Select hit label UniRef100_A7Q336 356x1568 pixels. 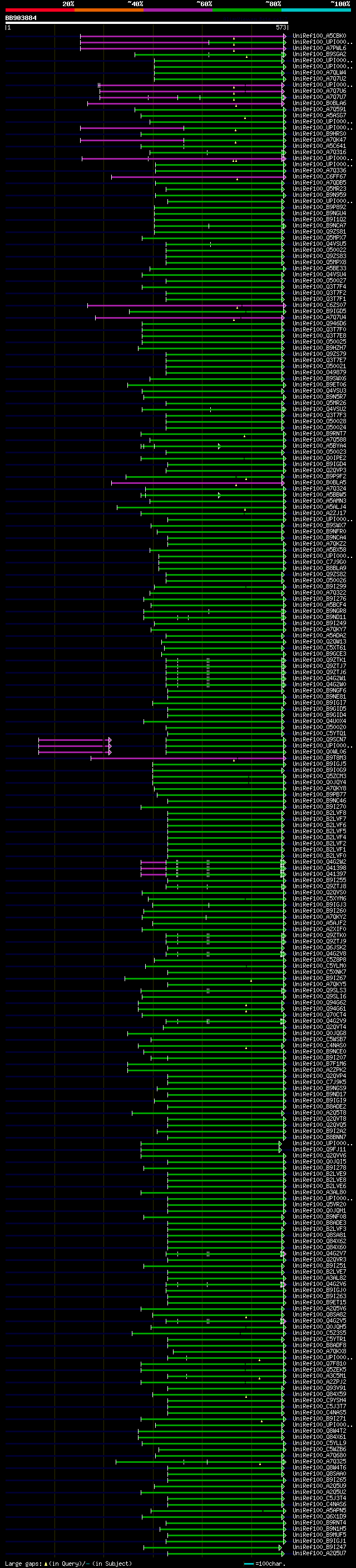pos(319,170)
